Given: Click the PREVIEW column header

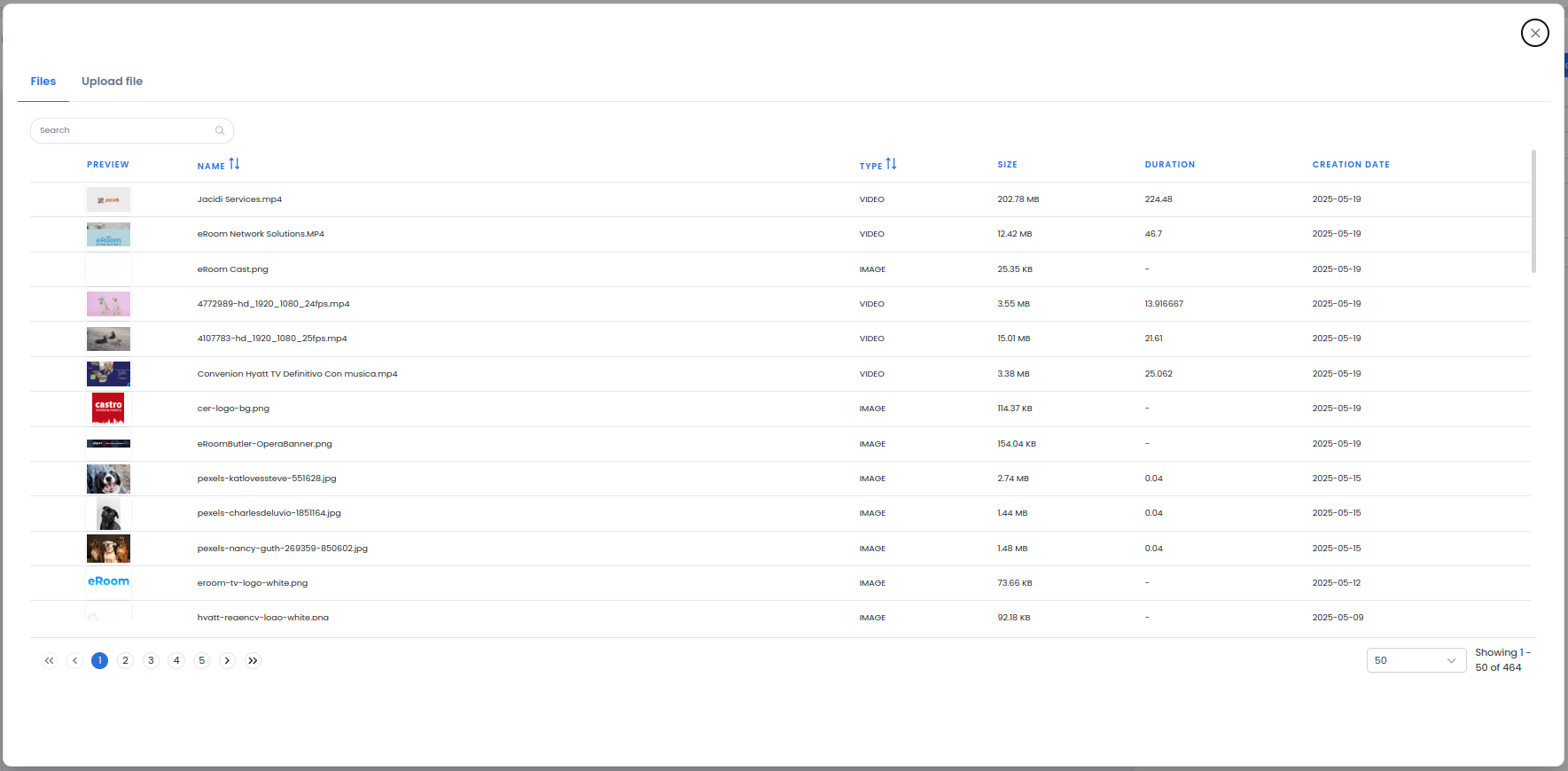Looking at the screenshot, I should (108, 165).
